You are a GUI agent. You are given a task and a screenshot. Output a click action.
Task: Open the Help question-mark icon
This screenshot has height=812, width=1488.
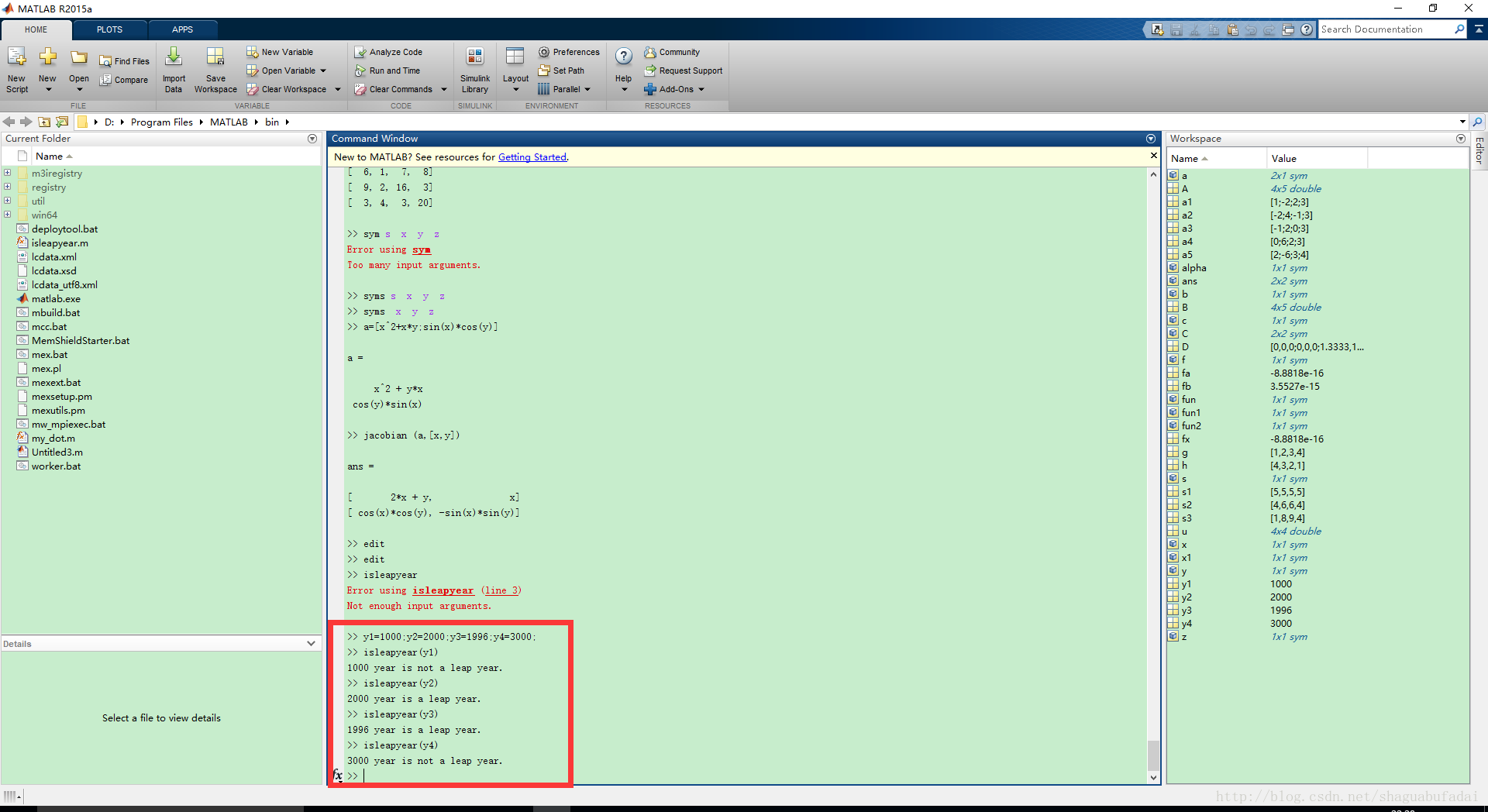tap(624, 57)
